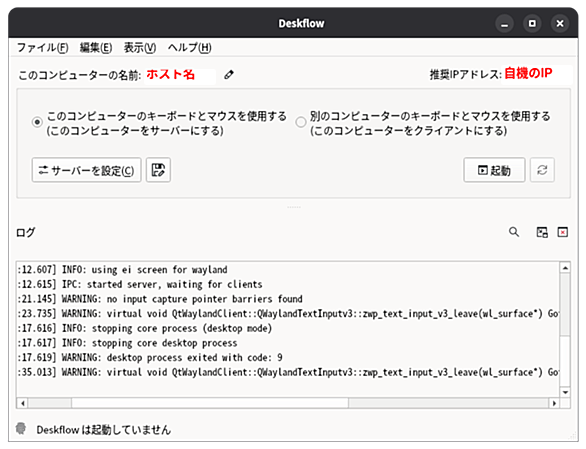The width and height of the screenshot is (586, 449).
Task: Click the reload/restart arrows icon button
Action: pos(542,170)
